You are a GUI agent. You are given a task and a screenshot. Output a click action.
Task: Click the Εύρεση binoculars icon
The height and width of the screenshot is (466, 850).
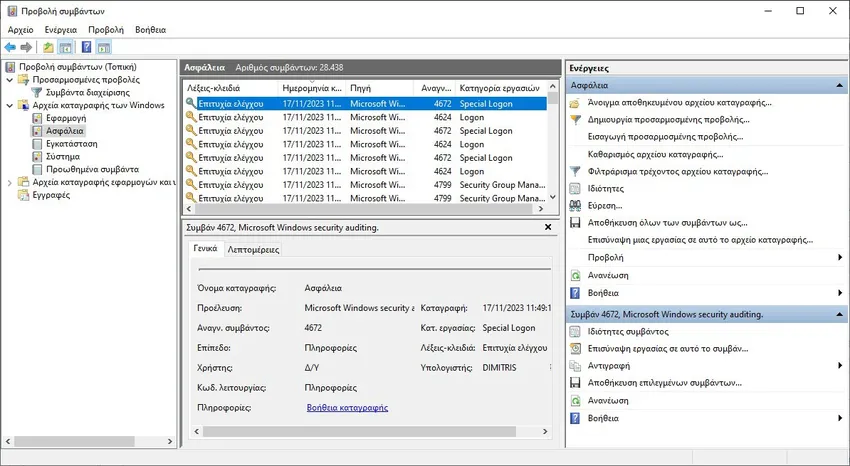[x=575, y=206]
